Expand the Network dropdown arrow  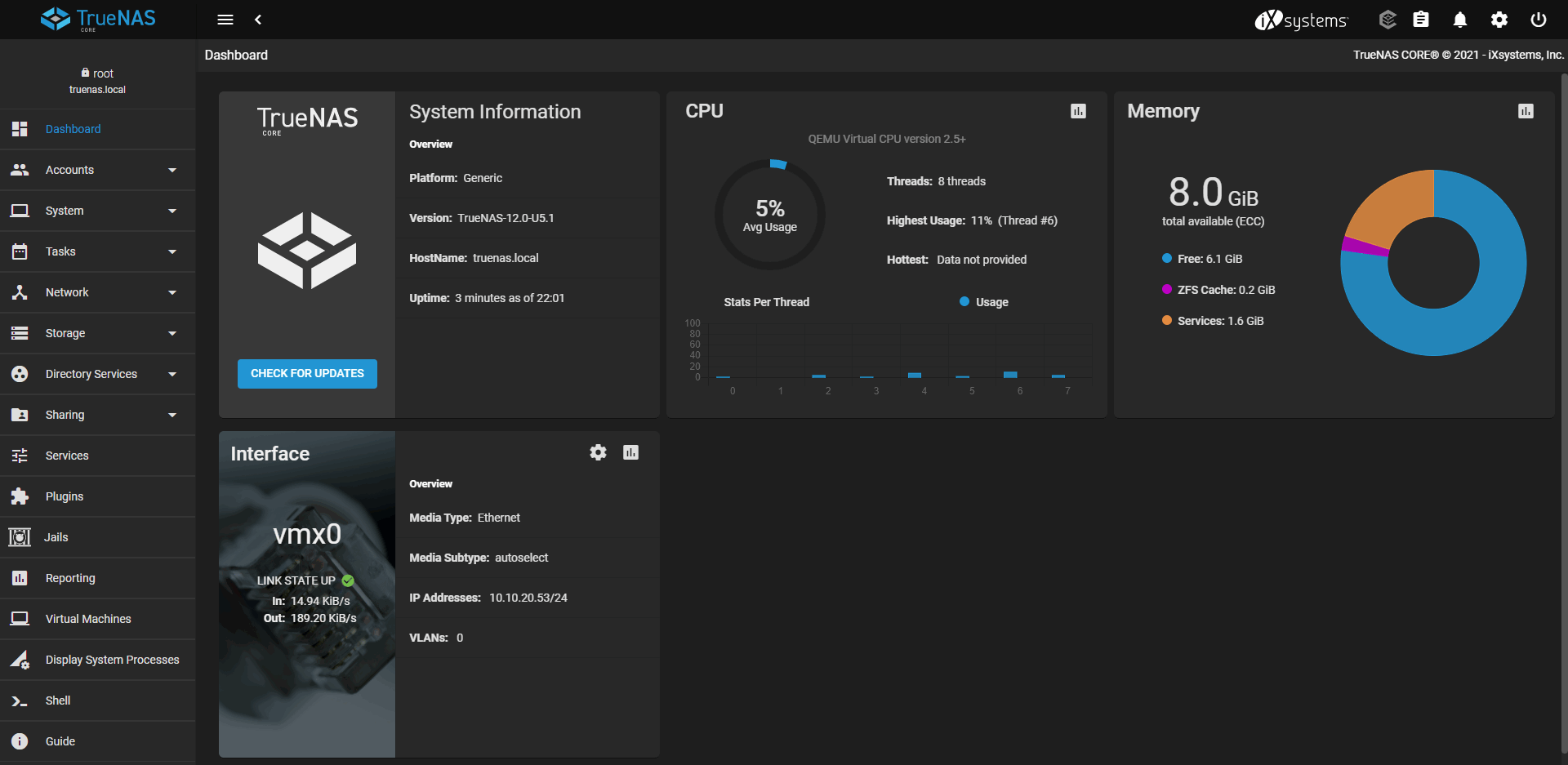tap(172, 292)
